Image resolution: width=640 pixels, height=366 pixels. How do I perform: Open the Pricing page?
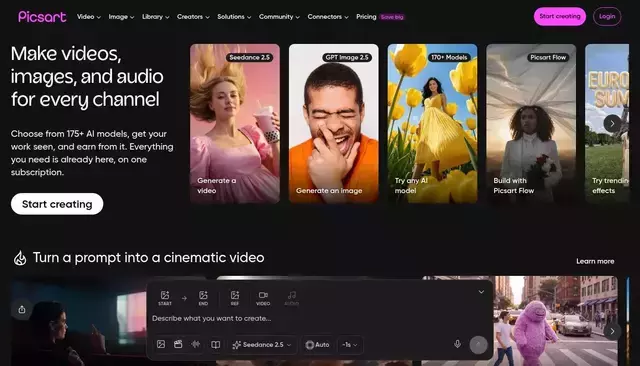[366, 17]
